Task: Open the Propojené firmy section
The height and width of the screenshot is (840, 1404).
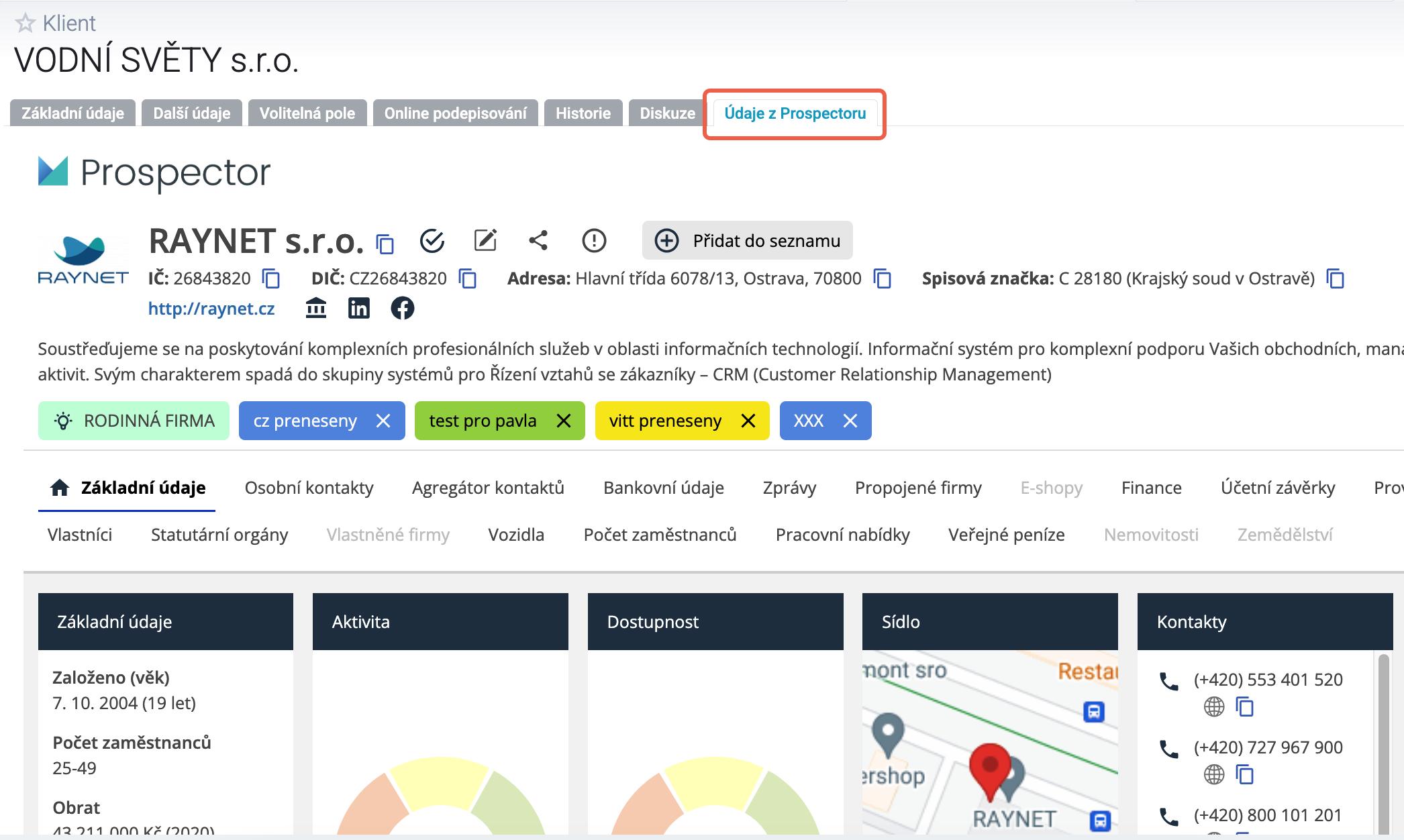Action: (x=918, y=488)
